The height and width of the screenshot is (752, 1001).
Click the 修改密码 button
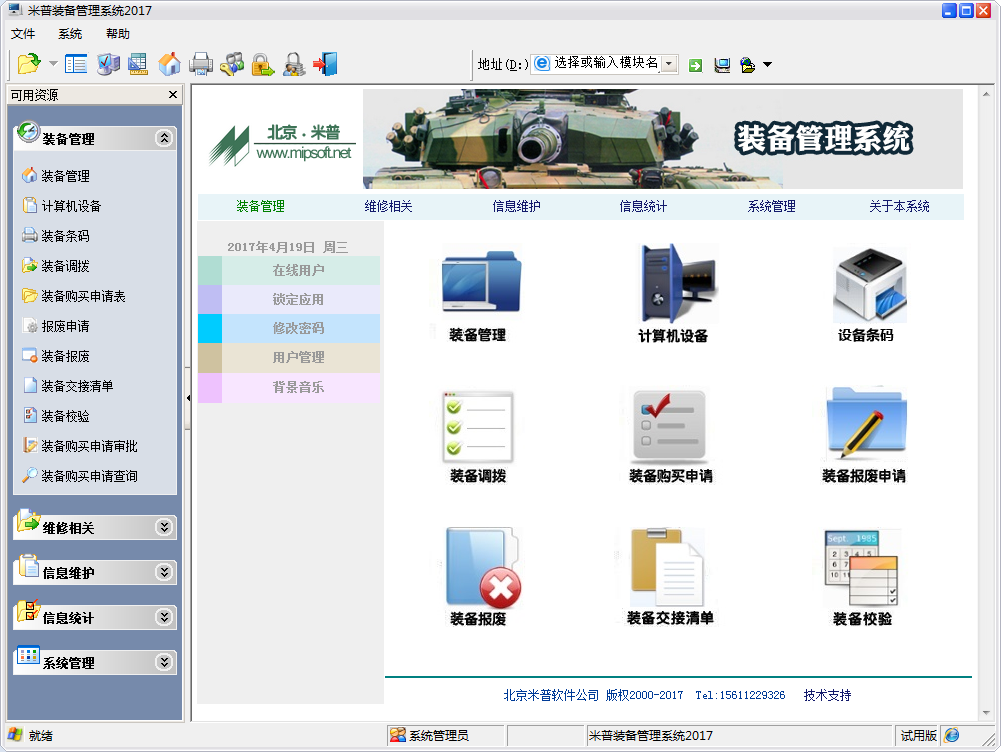[x=289, y=328]
